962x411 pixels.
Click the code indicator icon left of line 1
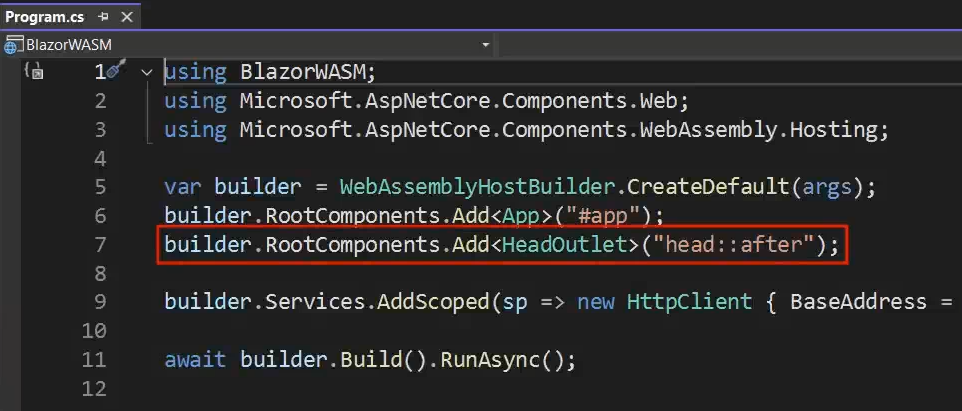pyautogui.click(x=34, y=71)
